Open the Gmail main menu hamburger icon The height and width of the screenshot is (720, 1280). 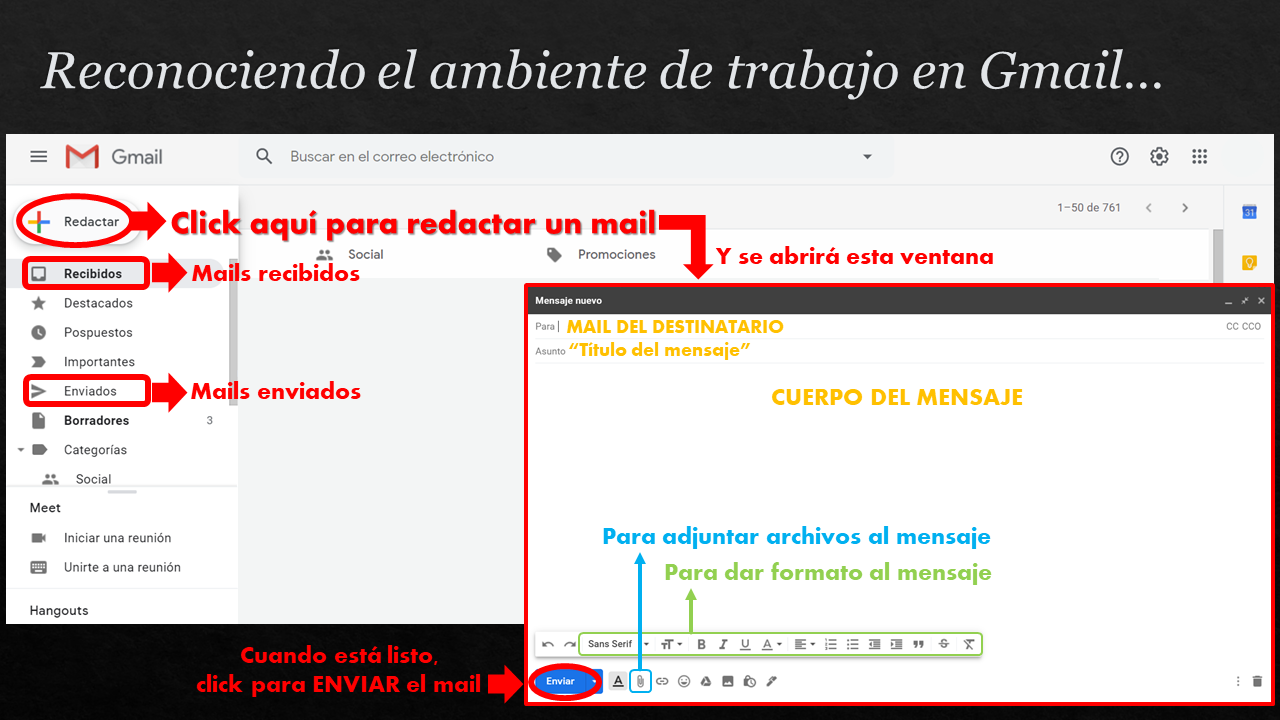(38, 156)
